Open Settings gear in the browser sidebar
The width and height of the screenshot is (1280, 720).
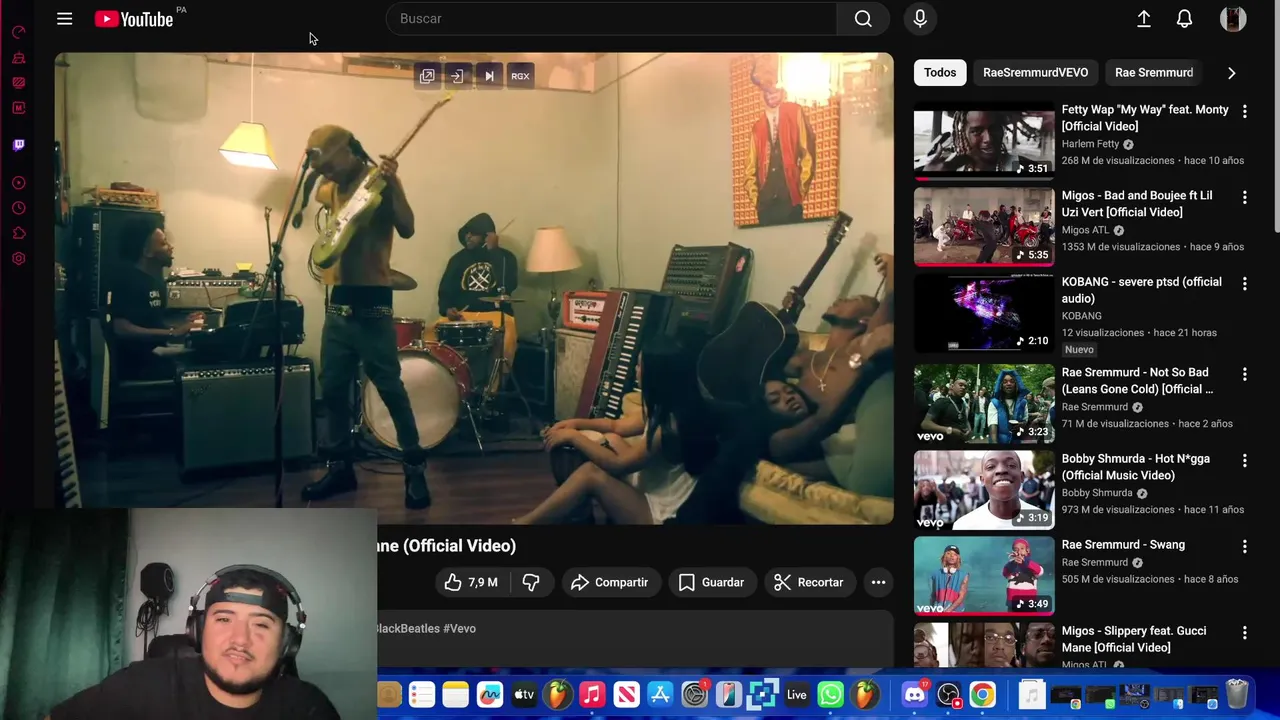[18, 259]
